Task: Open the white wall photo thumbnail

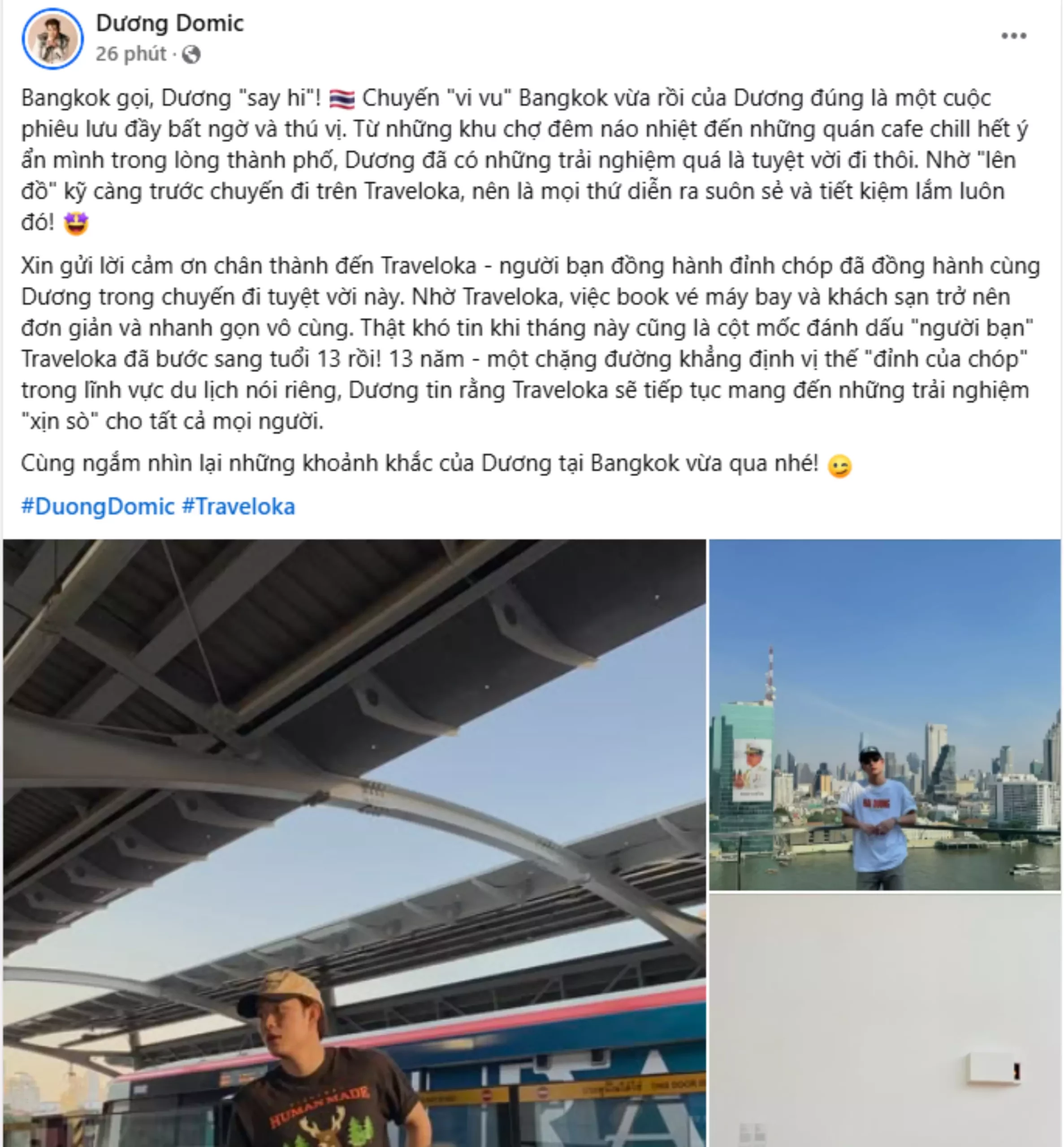Action: tap(884, 1020)
